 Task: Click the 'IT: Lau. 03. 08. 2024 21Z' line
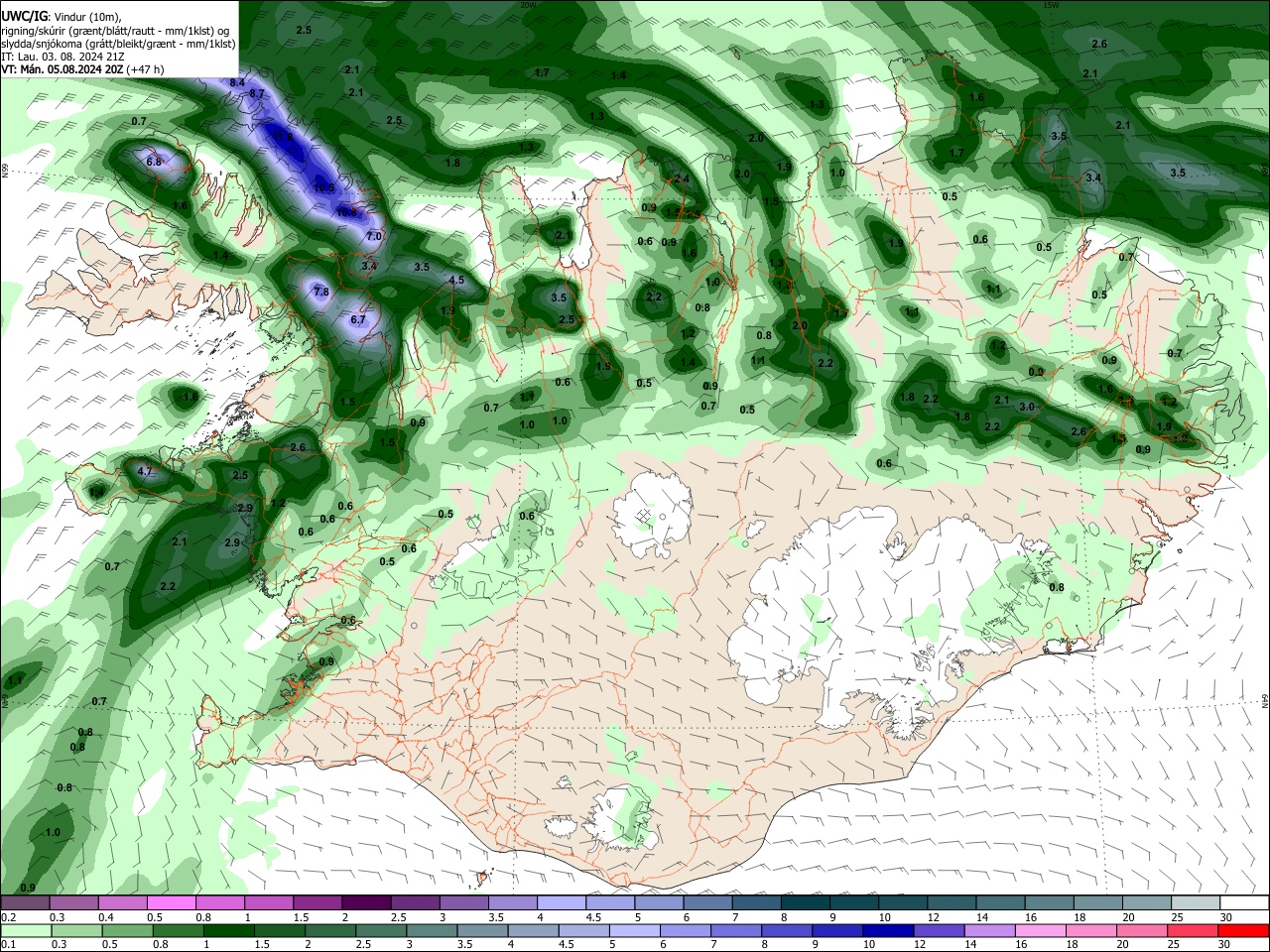pos(63,57)
